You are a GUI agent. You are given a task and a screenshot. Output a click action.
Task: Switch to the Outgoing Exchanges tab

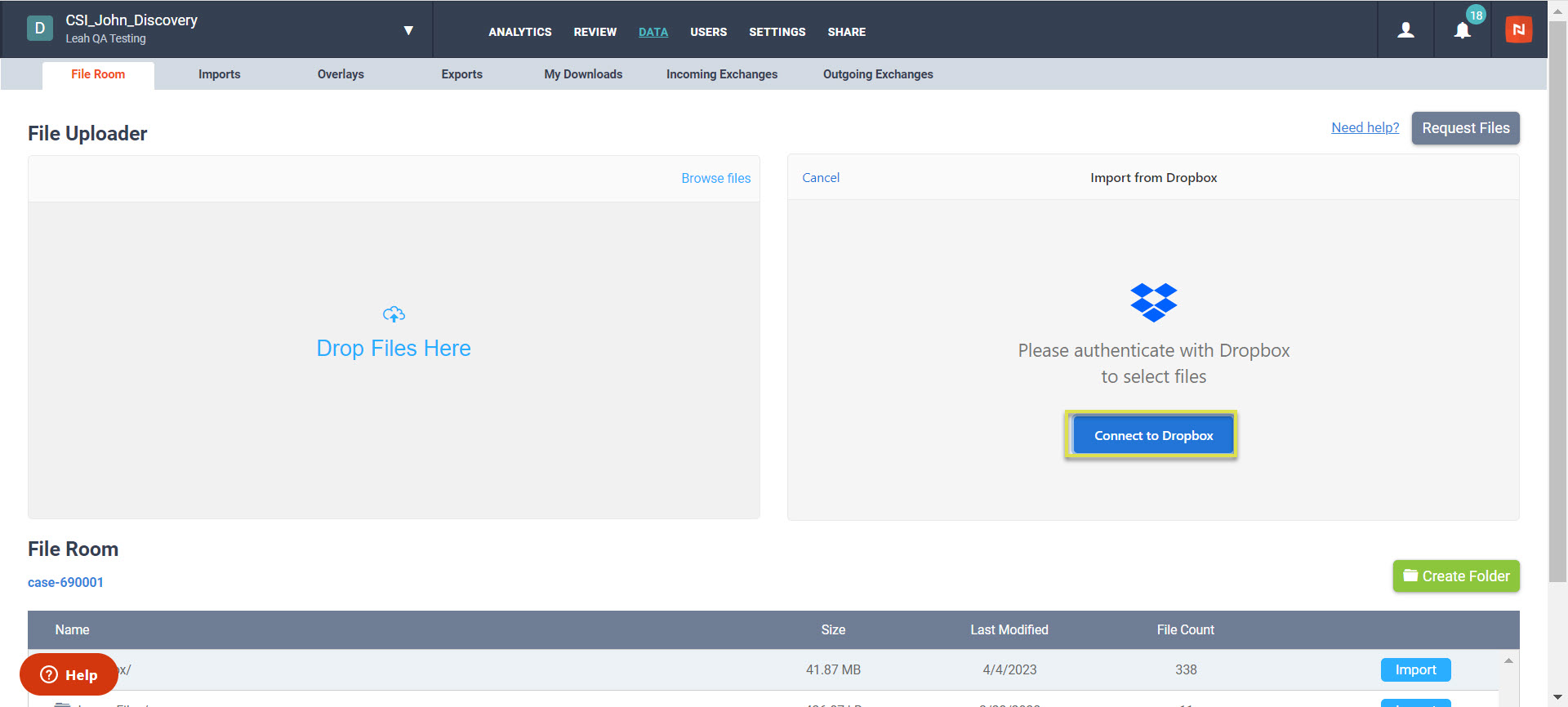pos(878,74)
